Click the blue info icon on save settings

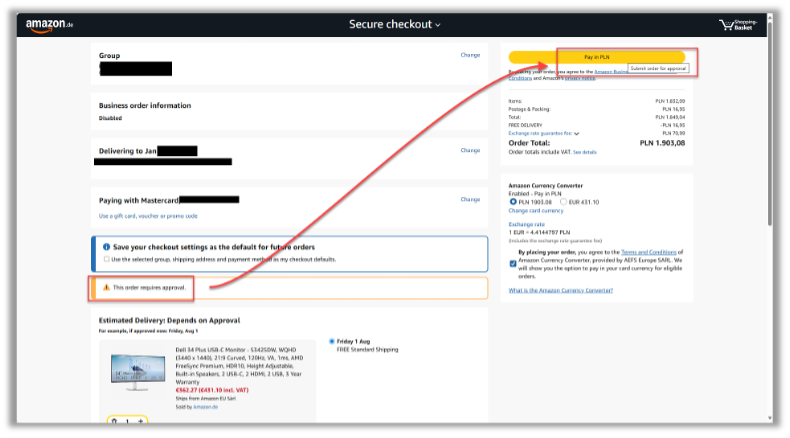coord(106,247)
